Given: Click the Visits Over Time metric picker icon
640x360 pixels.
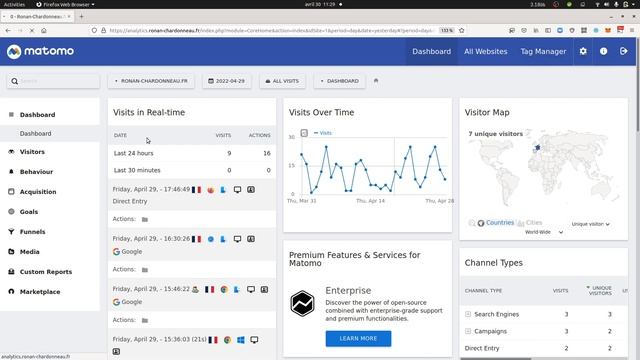Looking at the screenshot, I should coord(304,133).
